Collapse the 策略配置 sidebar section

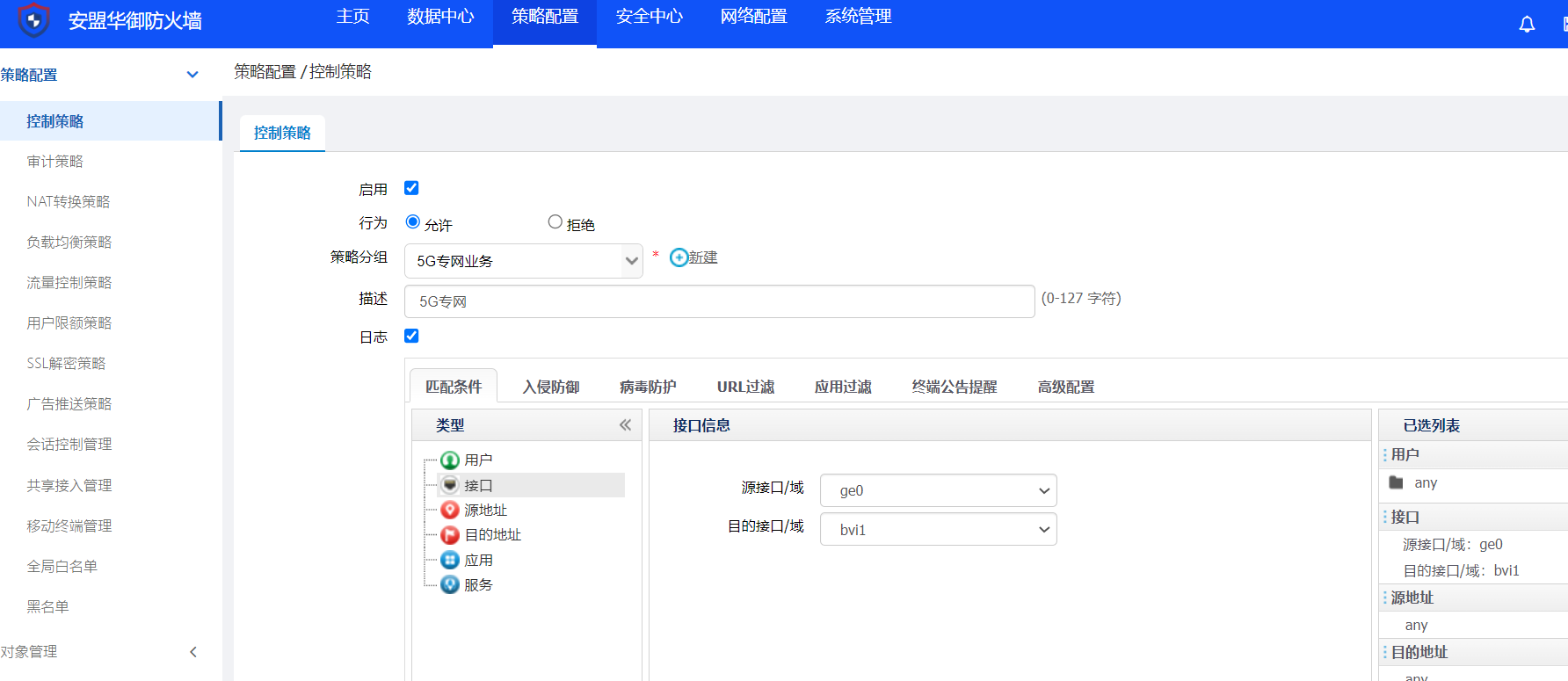tap(192, 75)
